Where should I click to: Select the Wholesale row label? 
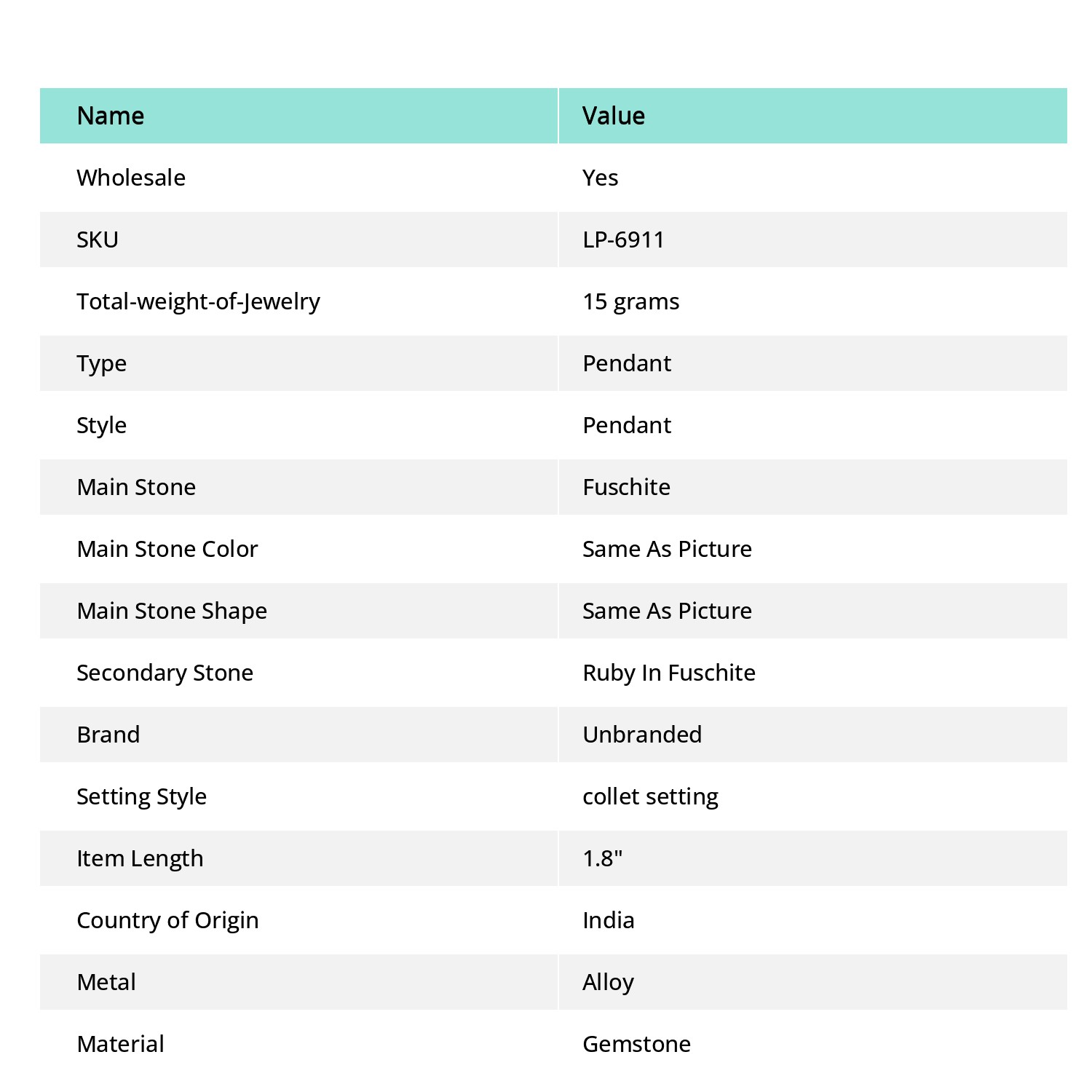pos(131,178)
